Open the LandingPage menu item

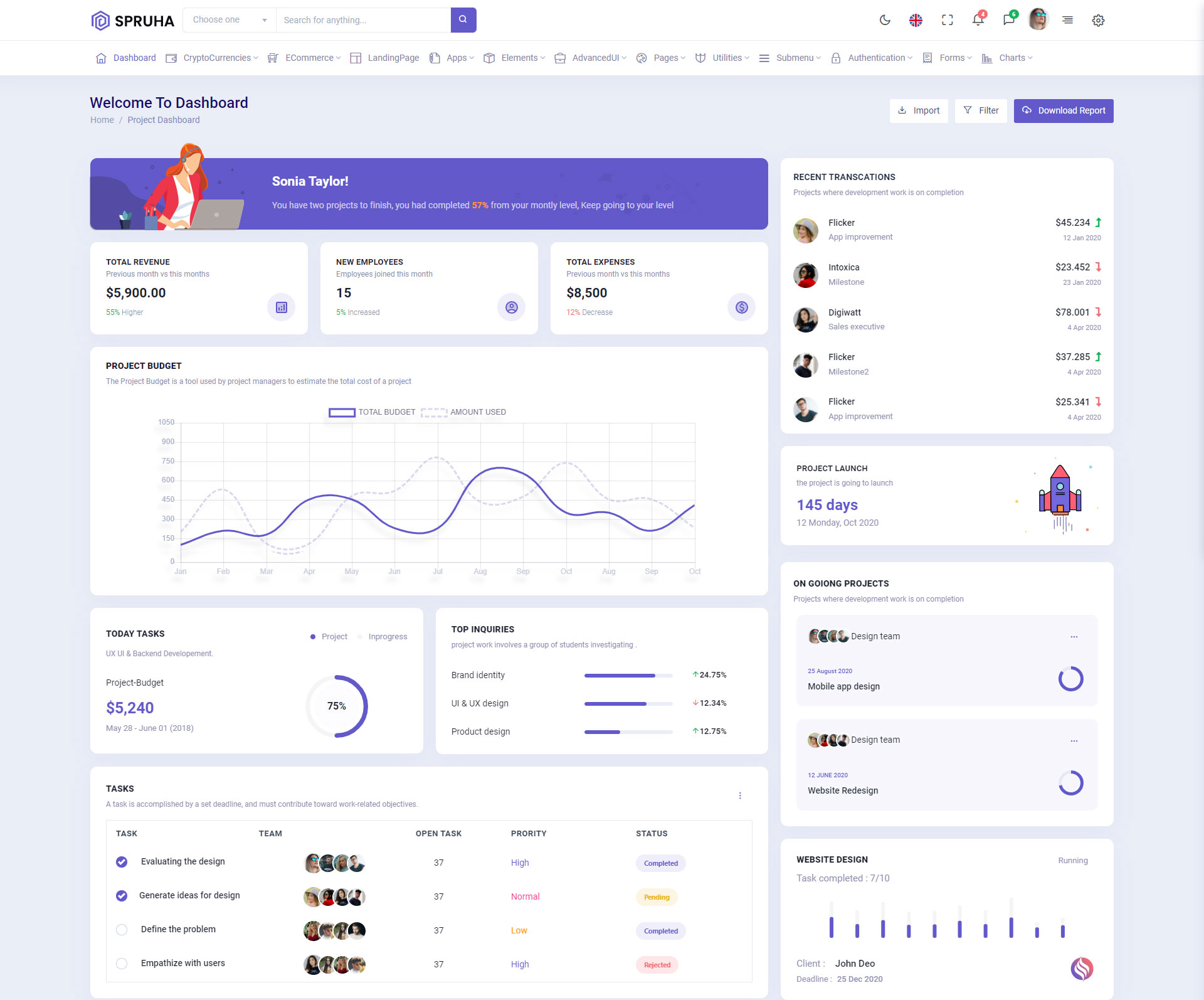393,58
